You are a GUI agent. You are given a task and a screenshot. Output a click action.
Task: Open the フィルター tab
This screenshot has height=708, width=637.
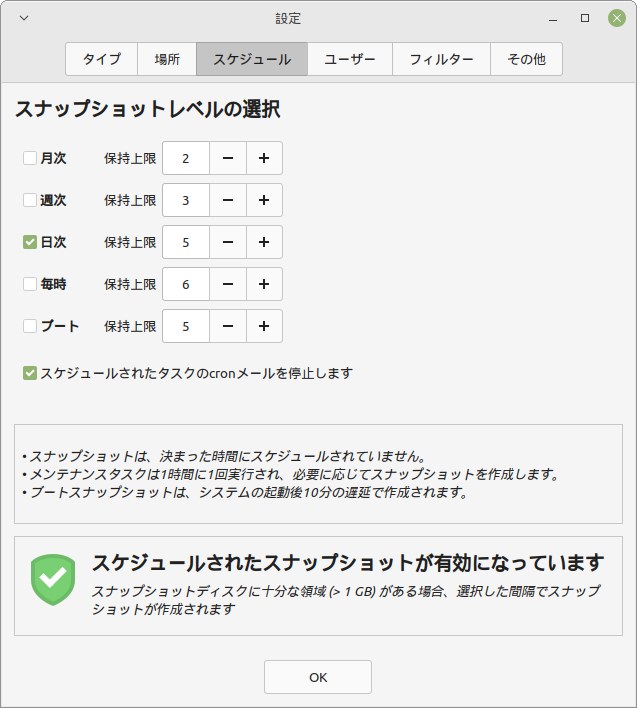pos(441,59)
